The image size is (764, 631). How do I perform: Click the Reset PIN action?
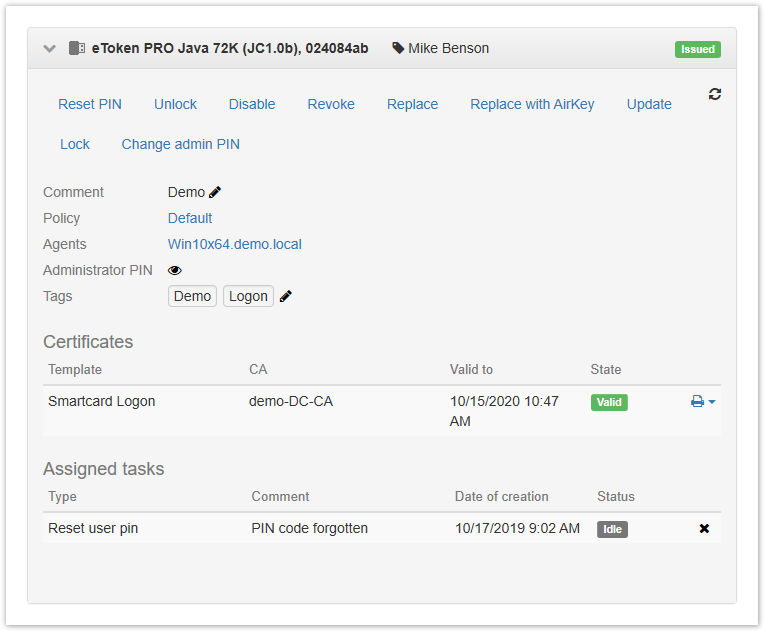[90, 104]
